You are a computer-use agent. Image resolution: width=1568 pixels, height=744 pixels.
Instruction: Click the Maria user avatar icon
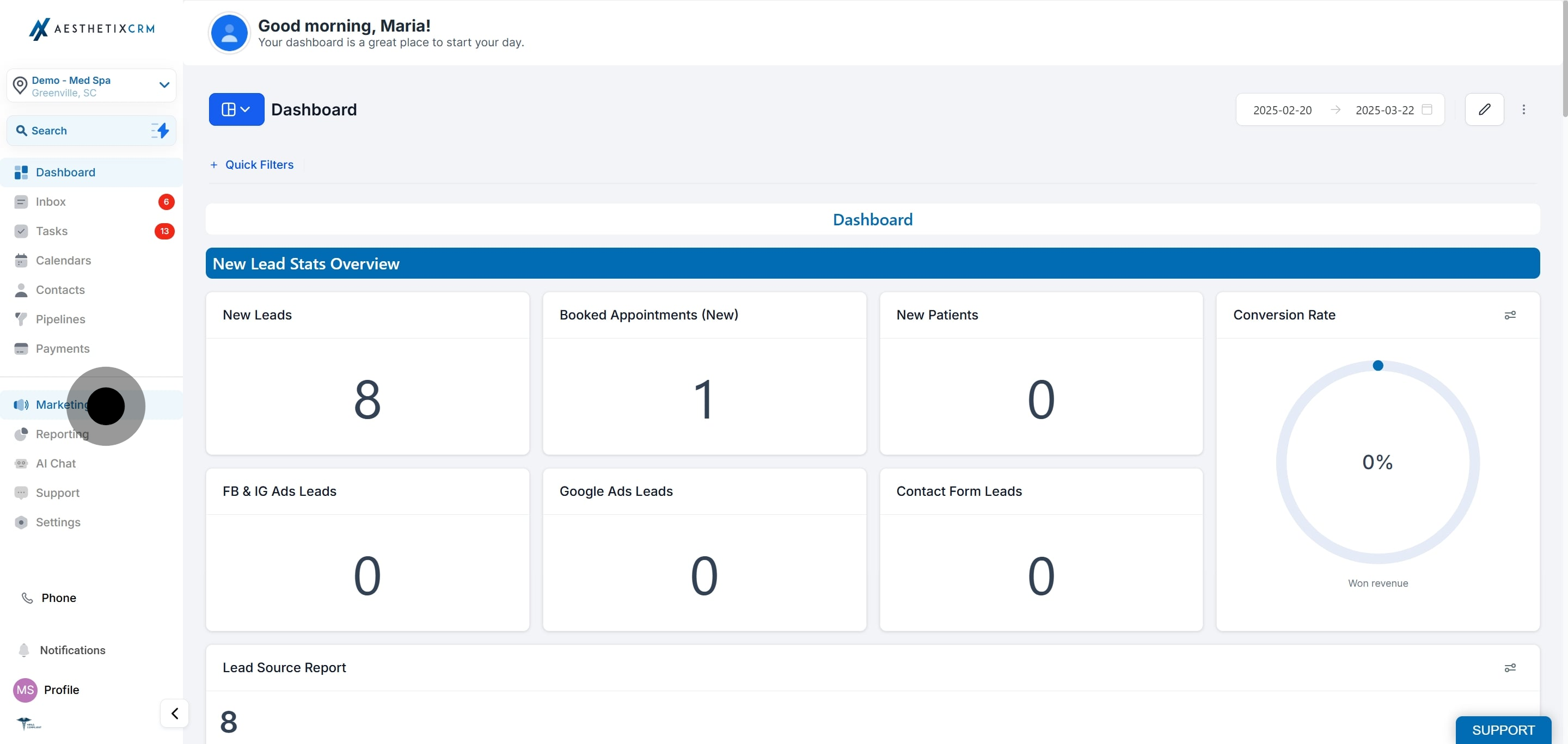229,33
